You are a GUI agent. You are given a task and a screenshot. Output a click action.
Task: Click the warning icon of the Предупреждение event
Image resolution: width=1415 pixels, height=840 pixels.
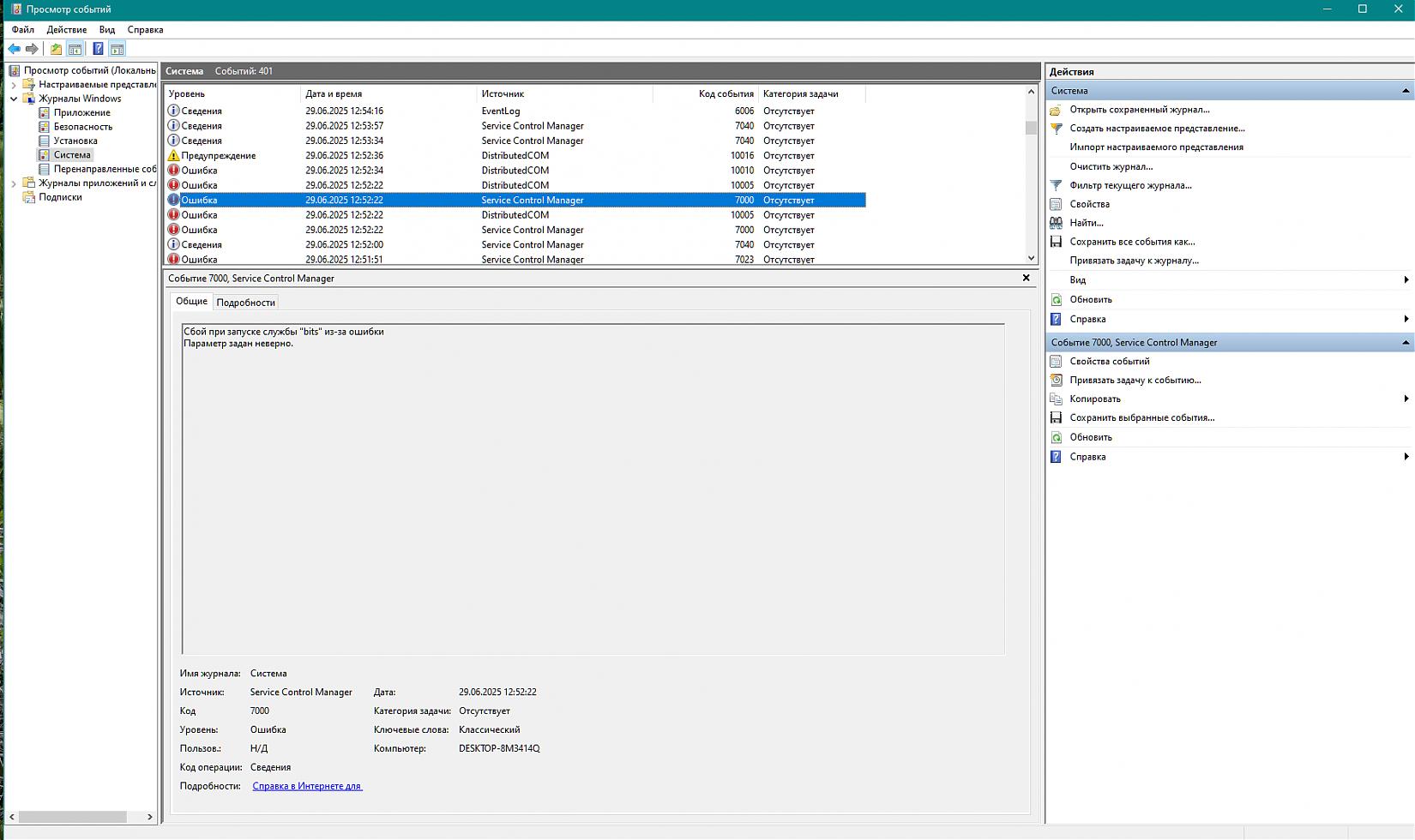(x=173, y=156)
